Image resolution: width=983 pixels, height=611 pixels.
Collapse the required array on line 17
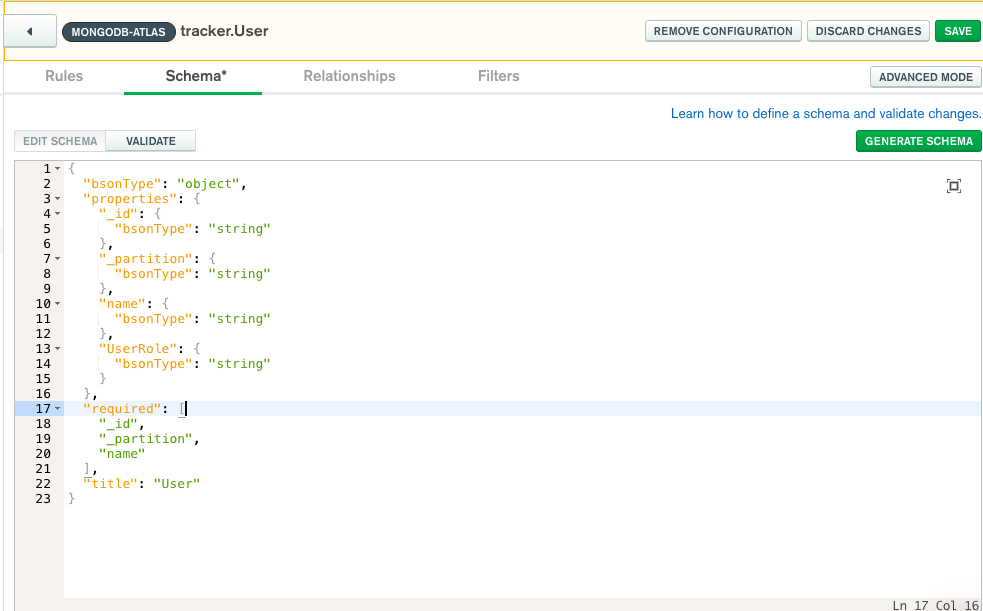58,409
